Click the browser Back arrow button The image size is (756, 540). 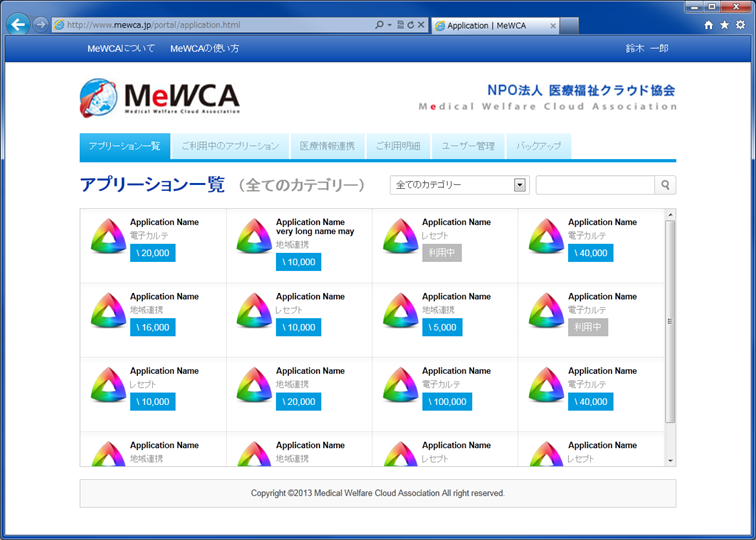[17, 24]
